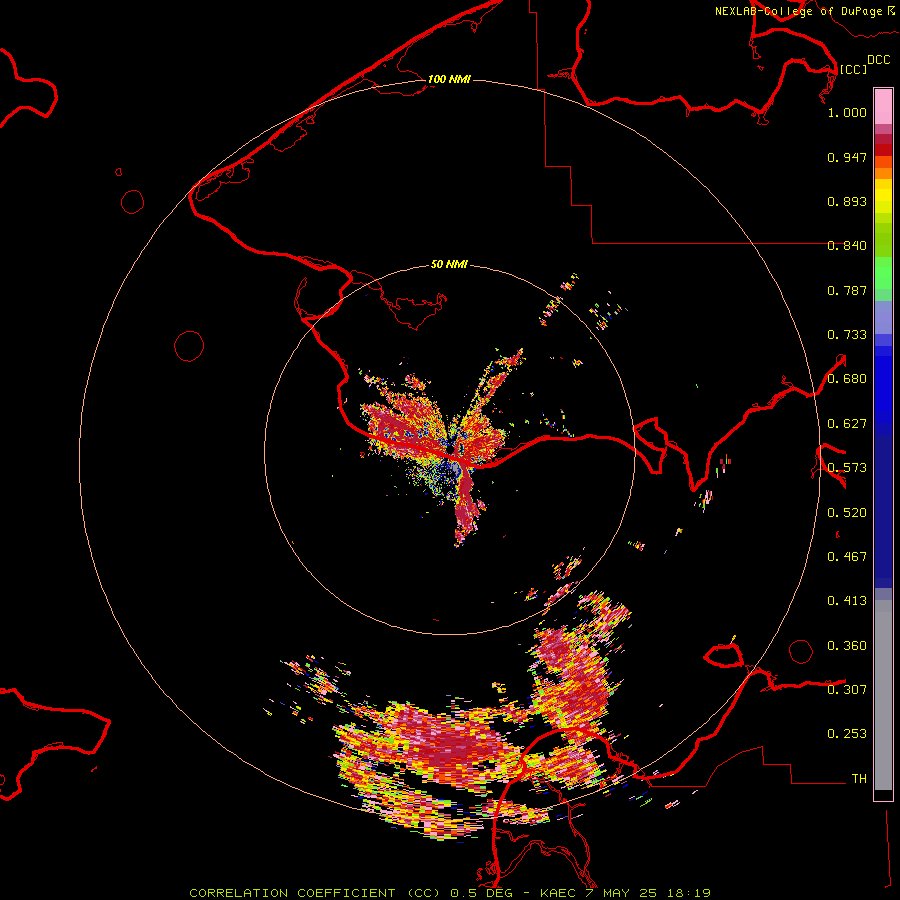Click the 0.360 scale value
The height and width of the screenshot is (900, 900).
click(x=847, y=646)
